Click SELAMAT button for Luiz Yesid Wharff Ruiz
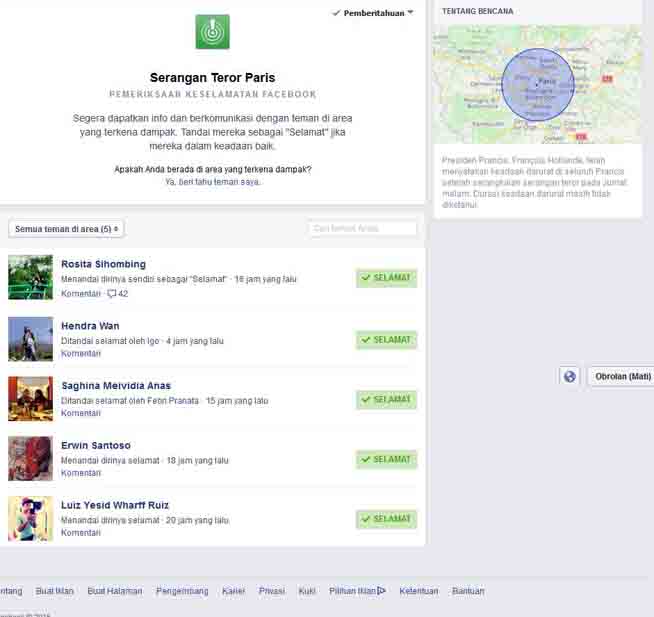This screenshot has width=654, height=617. 386,519
